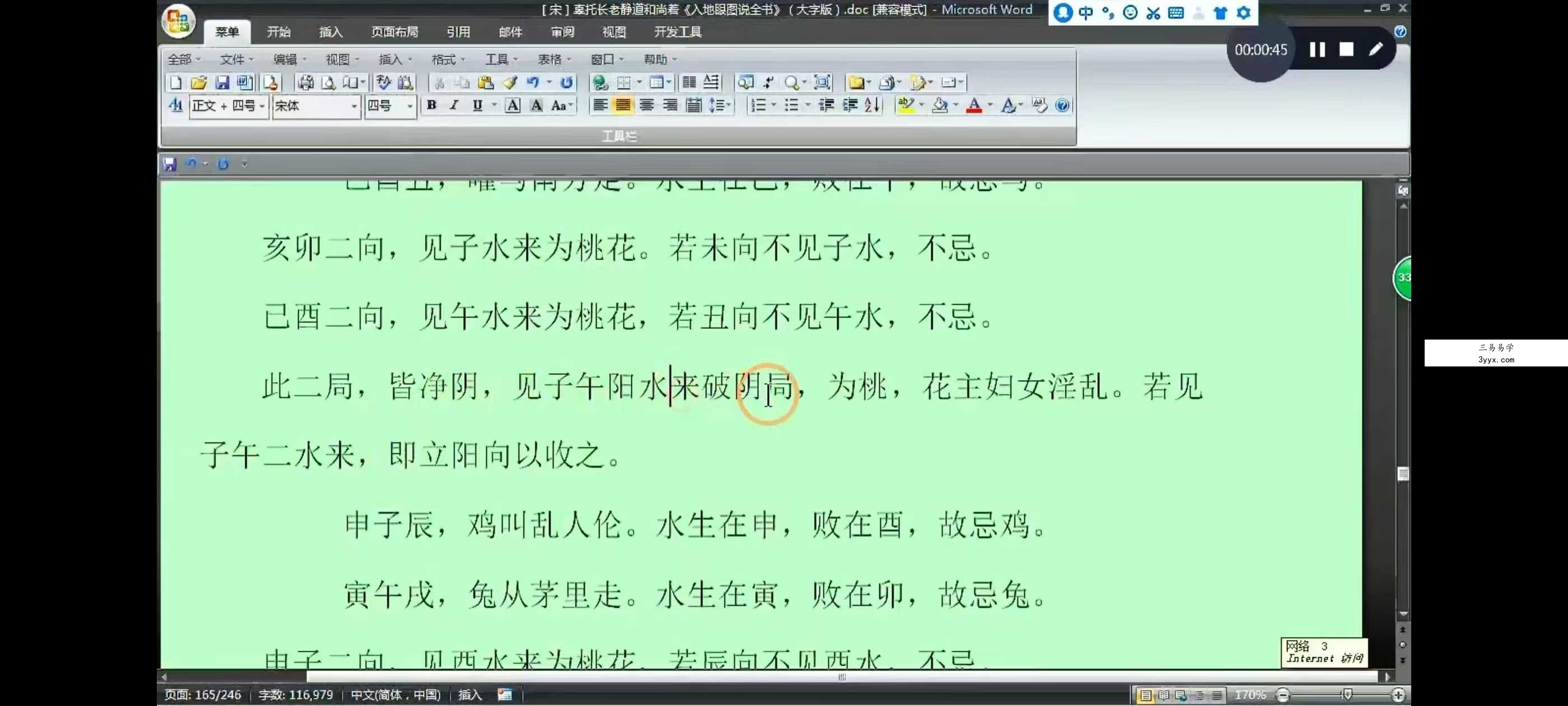The width and height of the screenshot is (1568, 706).
Task: Click the Research binoculars icon
Action: point(406,82)
